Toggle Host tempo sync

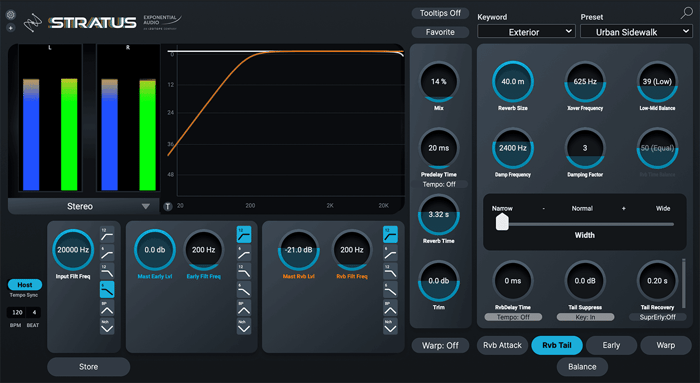click(25, 285)
